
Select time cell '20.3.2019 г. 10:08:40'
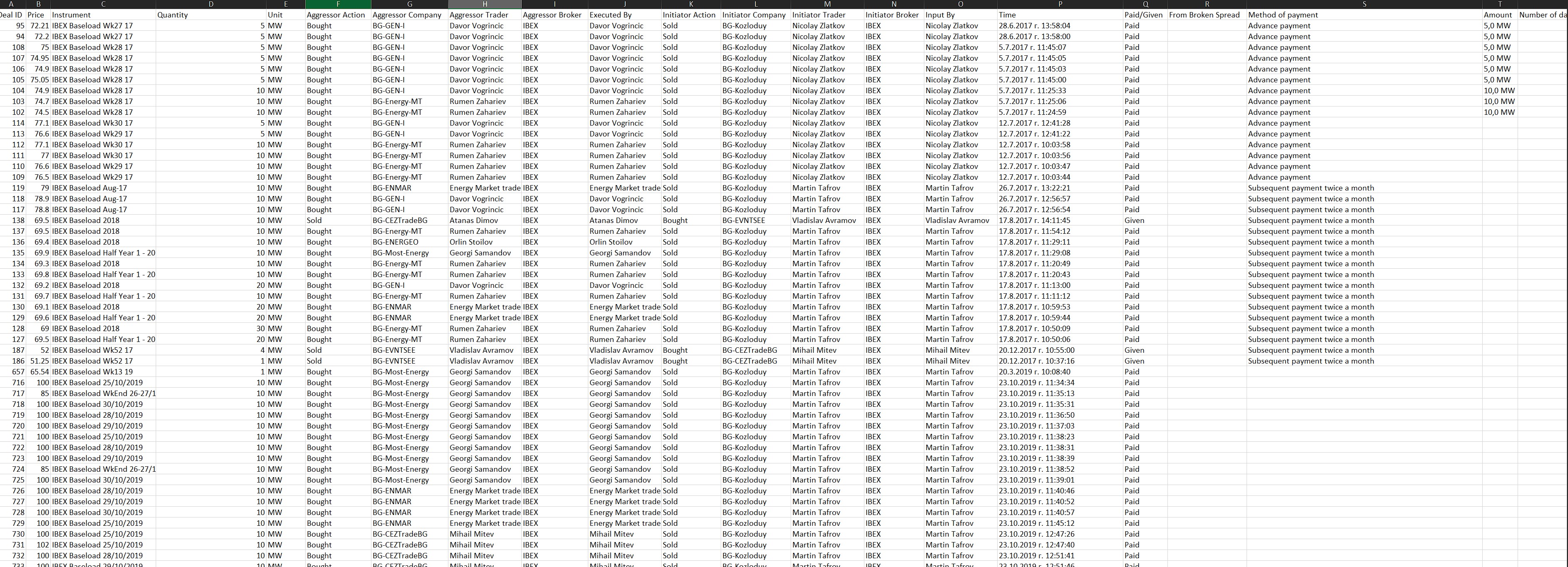(1060, 372)
